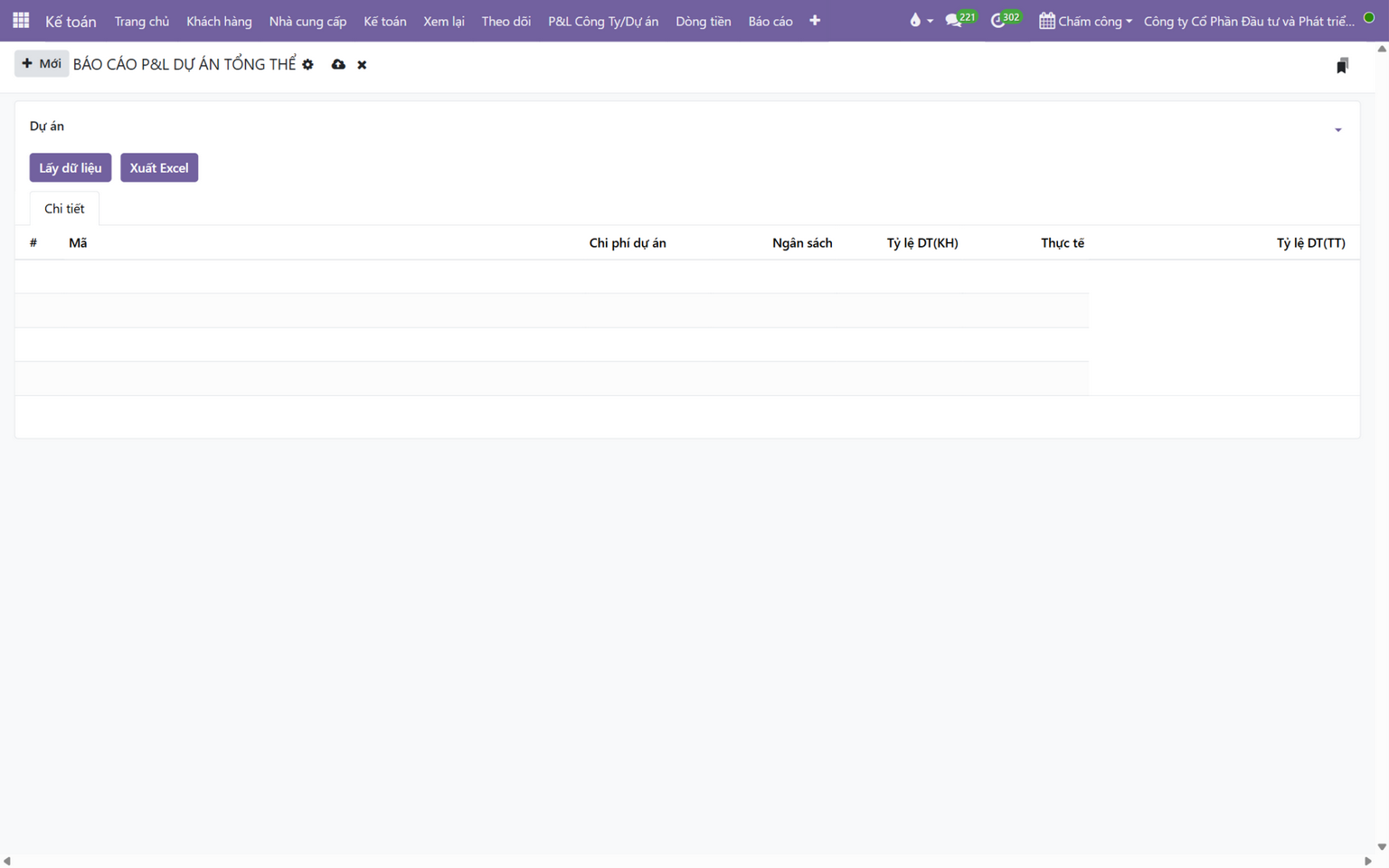Viewport: 1389px width, 868px height.
Task: Click the plus icon after Báo cáo menu
Action: (x=815, y=21)
